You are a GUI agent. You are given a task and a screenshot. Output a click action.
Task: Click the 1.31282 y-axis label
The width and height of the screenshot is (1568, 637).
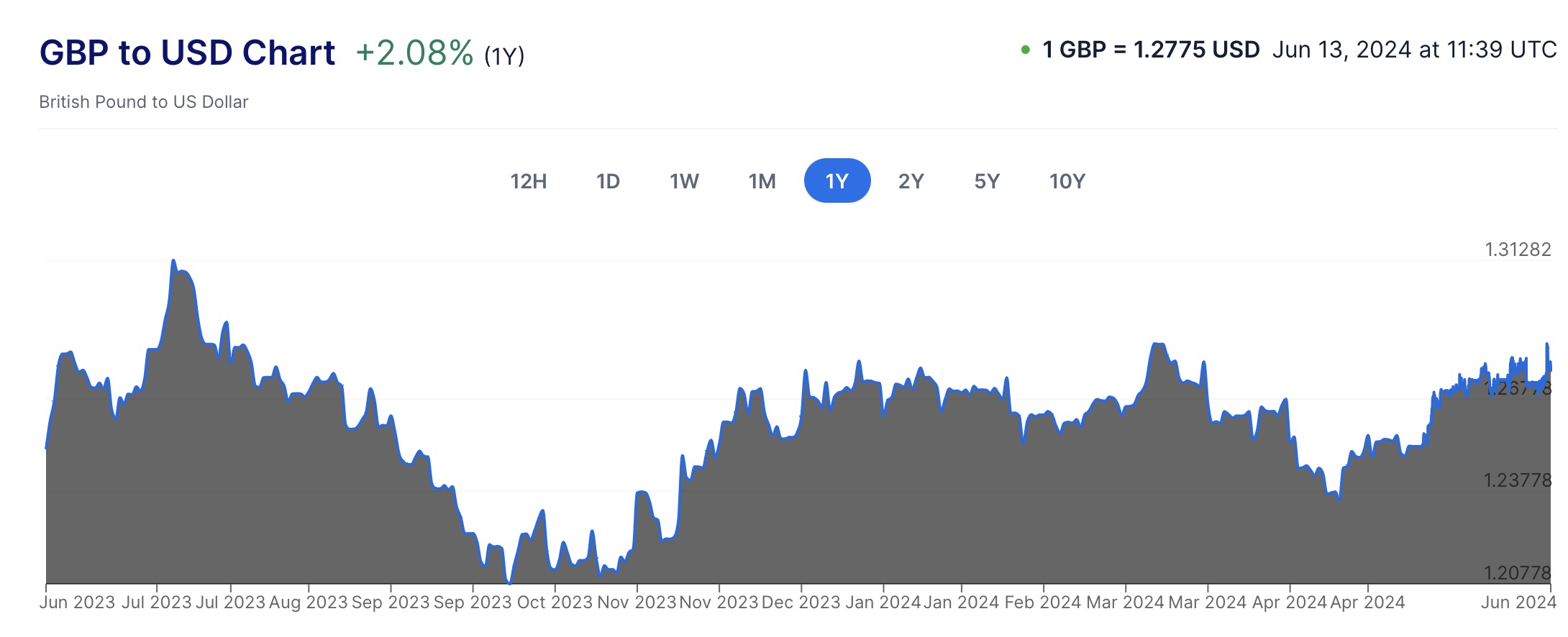[x=1518, y=249]
